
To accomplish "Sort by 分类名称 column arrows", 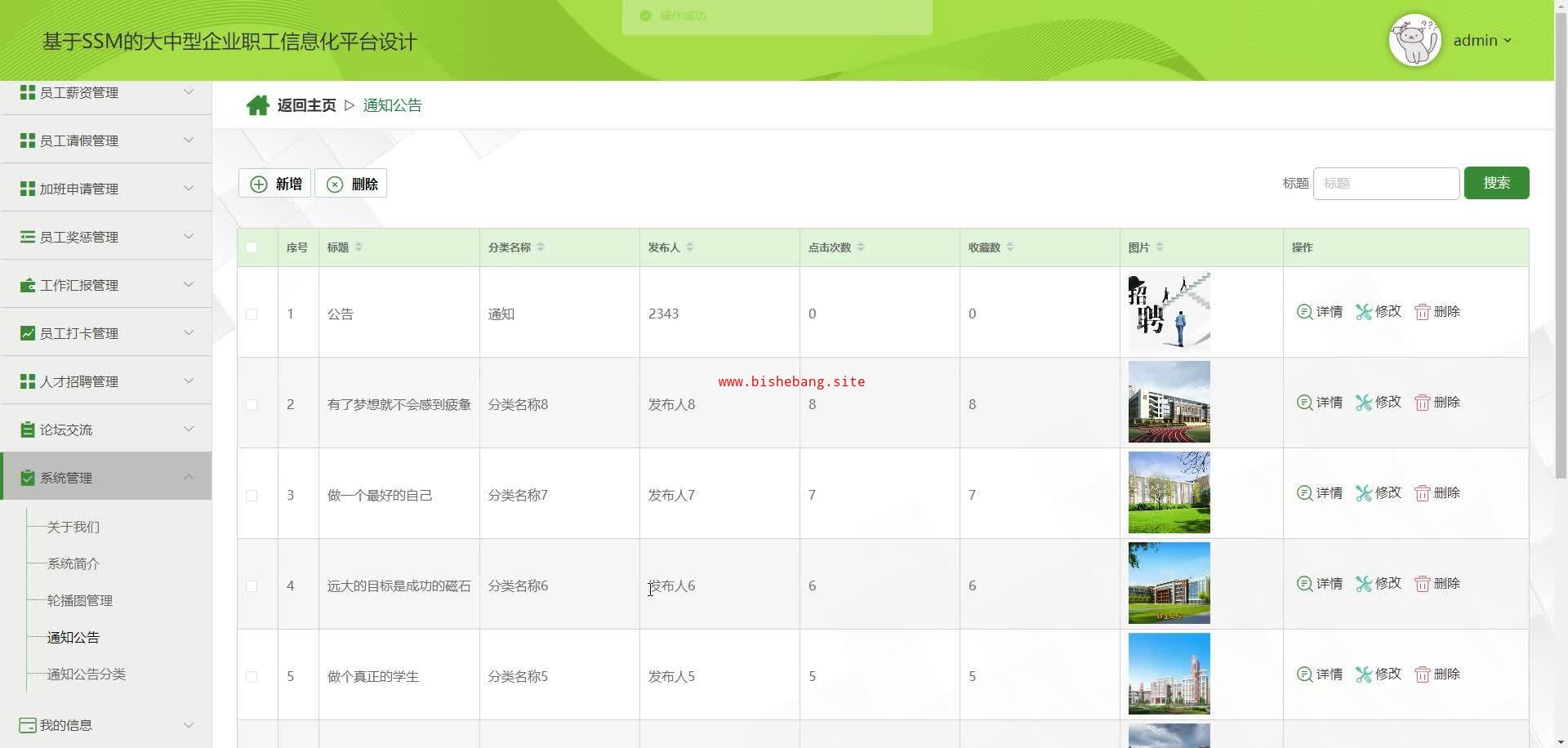I will [x=541, y=247].
